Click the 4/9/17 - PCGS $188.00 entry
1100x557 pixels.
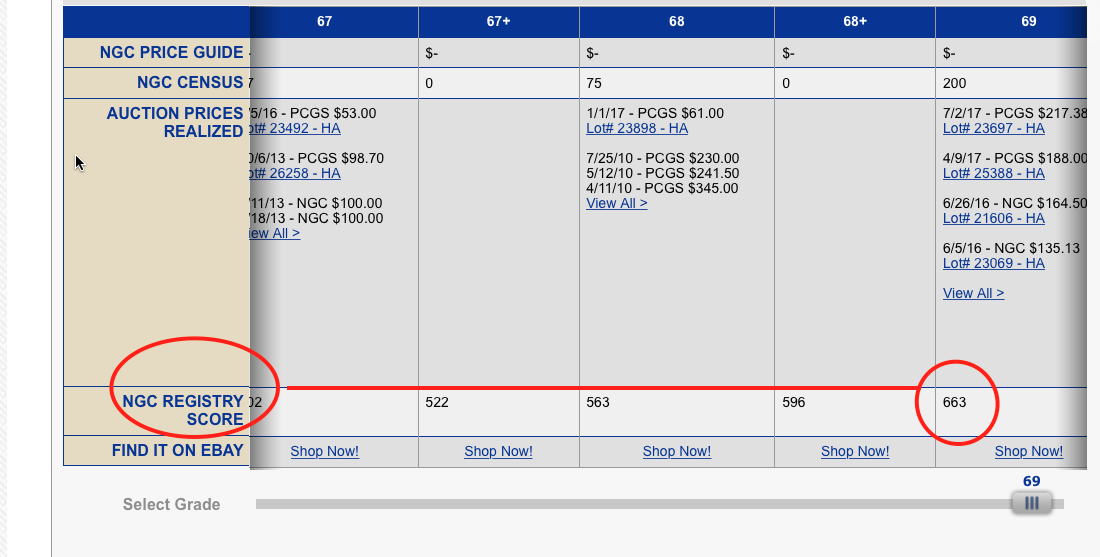(x=1014, y=159)
